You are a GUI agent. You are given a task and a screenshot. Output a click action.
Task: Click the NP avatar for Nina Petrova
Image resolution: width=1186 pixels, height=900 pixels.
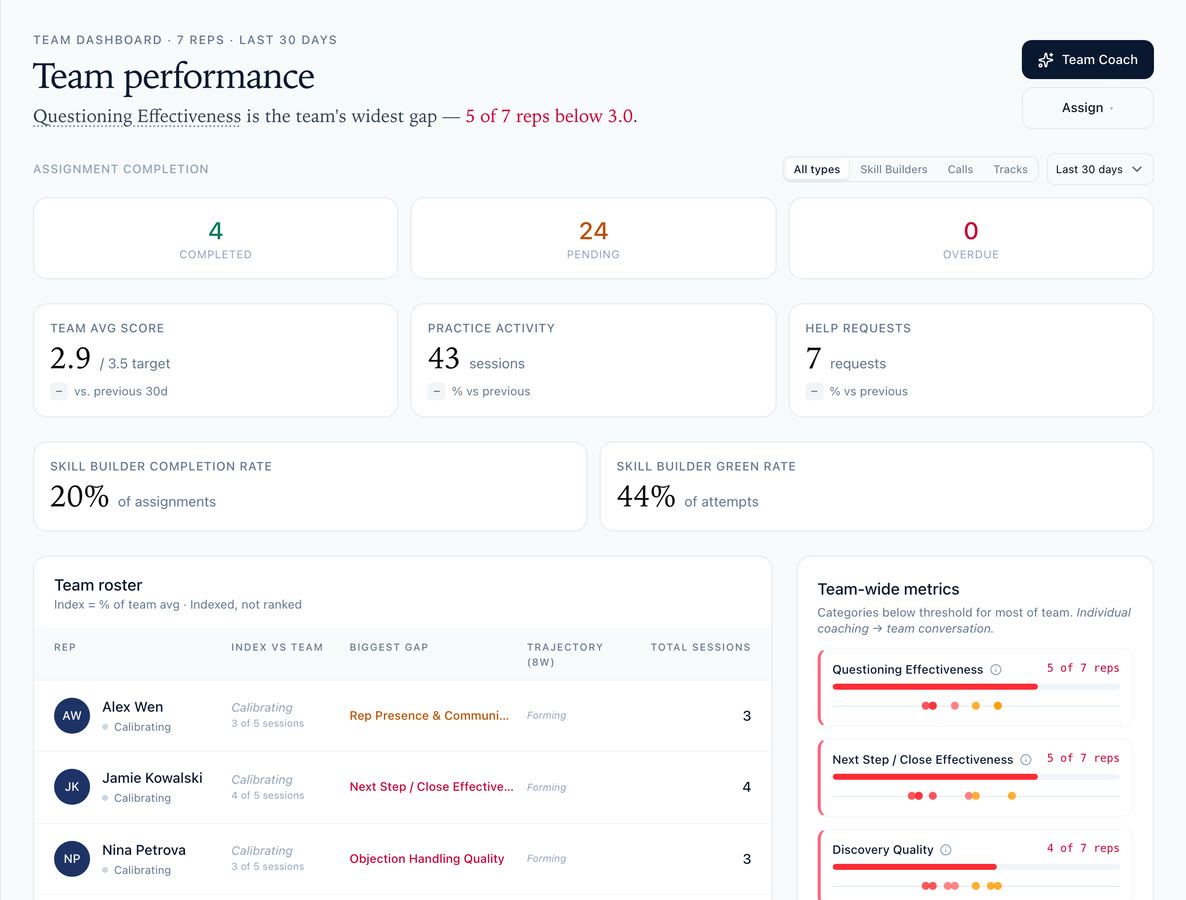(x=72, y=858)
